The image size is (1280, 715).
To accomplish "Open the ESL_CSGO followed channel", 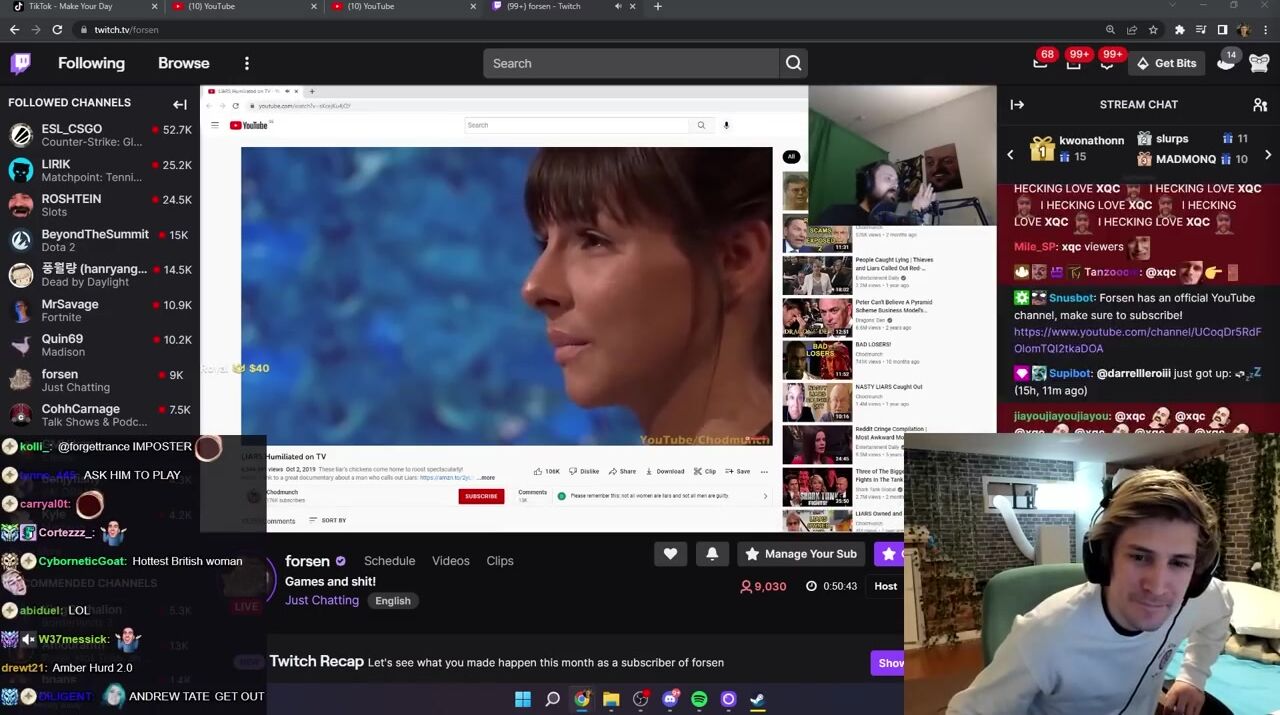I will tap(100, 135).
